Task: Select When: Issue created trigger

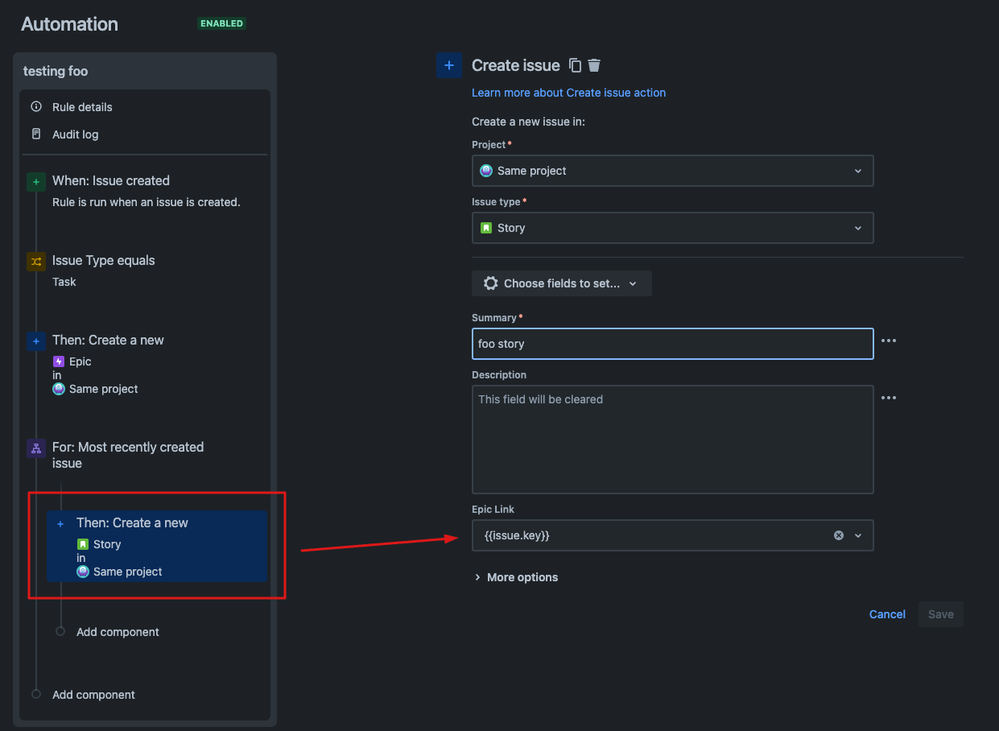Action: pos(111,180)
